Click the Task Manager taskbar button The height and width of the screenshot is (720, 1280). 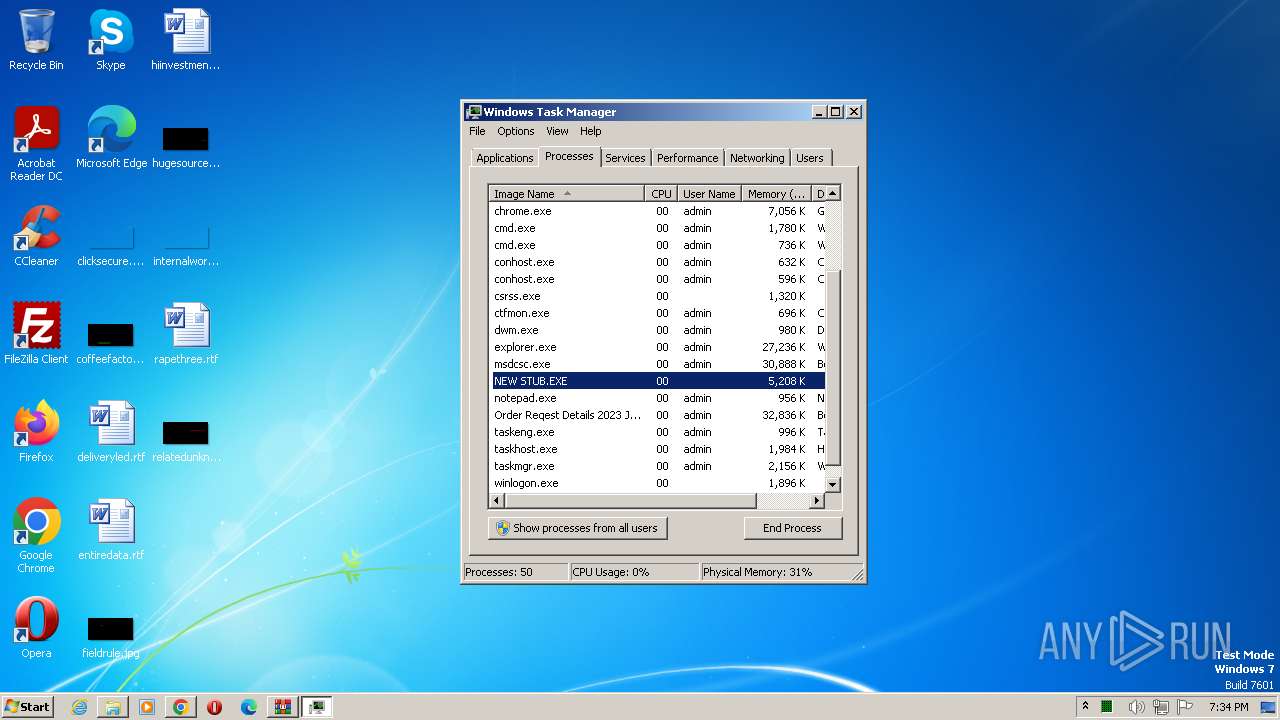317,707
